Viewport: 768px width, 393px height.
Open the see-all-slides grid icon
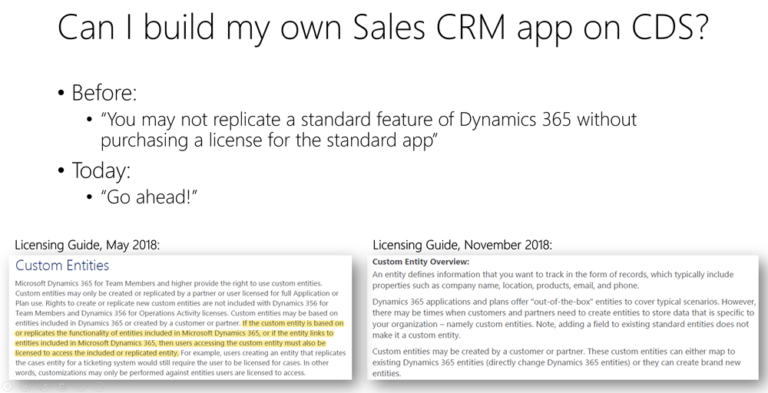coord(62,387)
